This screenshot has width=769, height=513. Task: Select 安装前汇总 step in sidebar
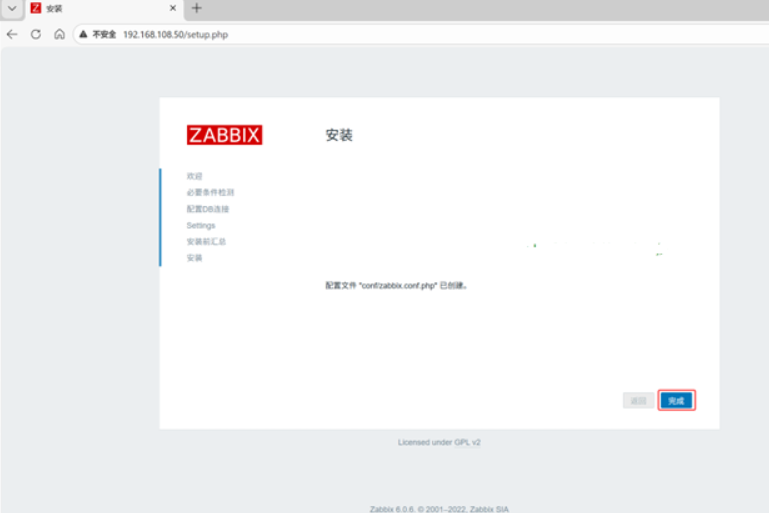[206, 242]
